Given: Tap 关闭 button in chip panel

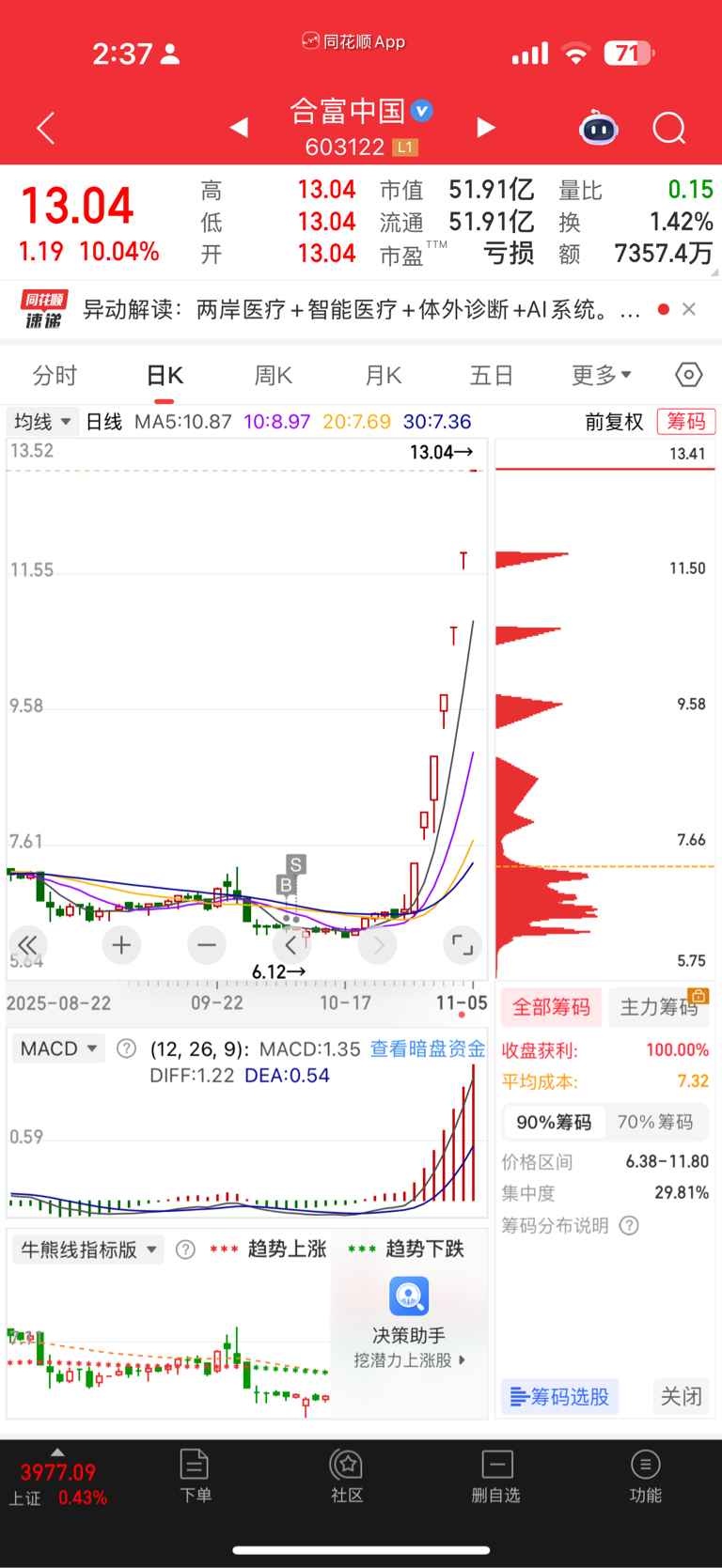Looking at the screenshot, I should coord(682,1397).
